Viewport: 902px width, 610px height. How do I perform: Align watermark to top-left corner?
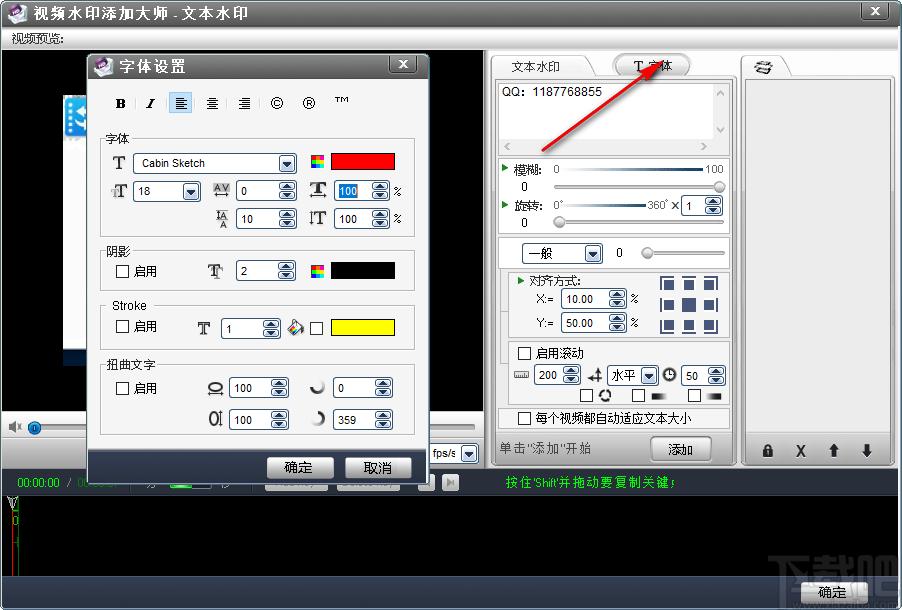667,284
